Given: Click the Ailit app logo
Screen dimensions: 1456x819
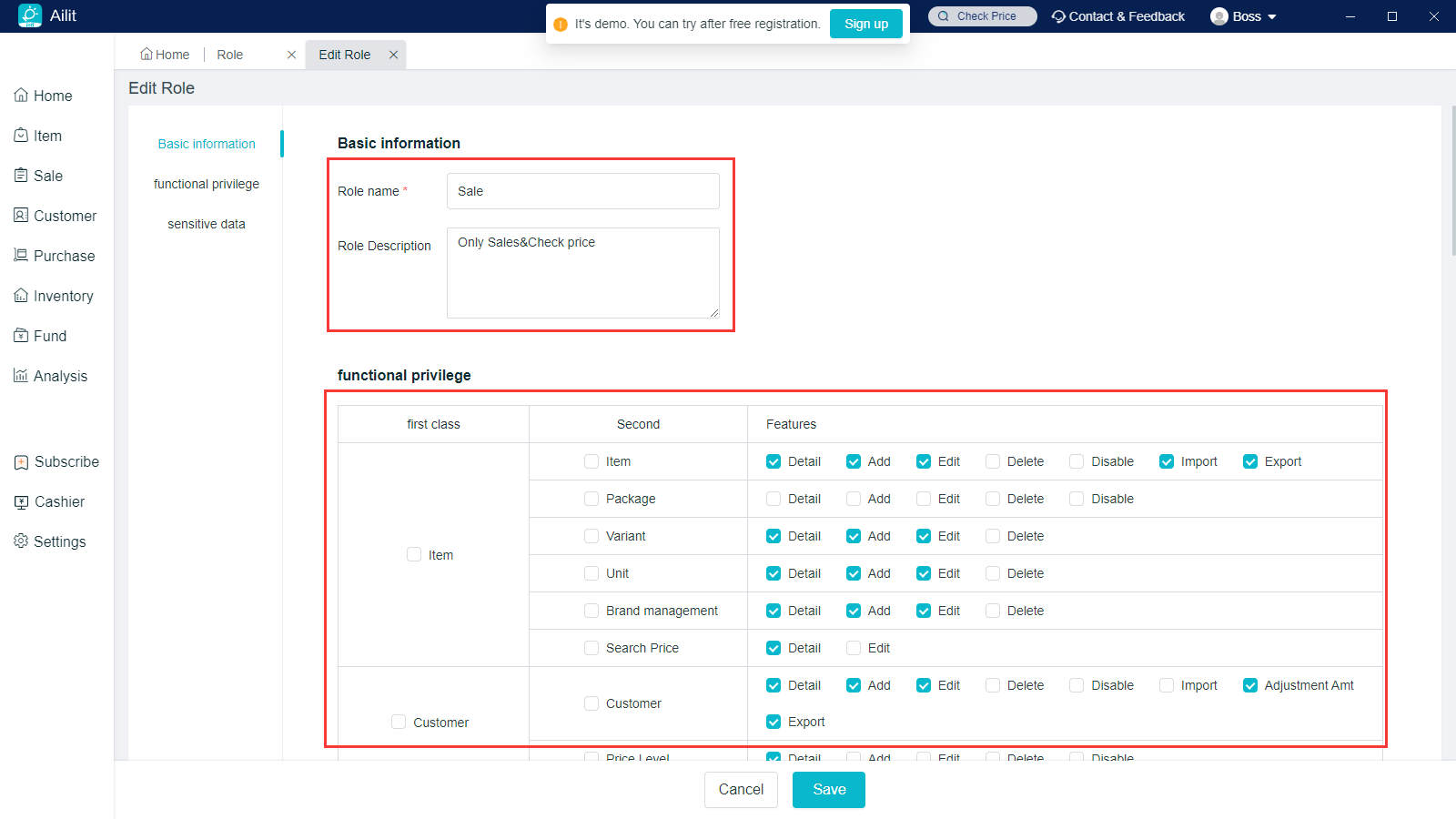Looking at the screenshot, I should pos(30,15).
